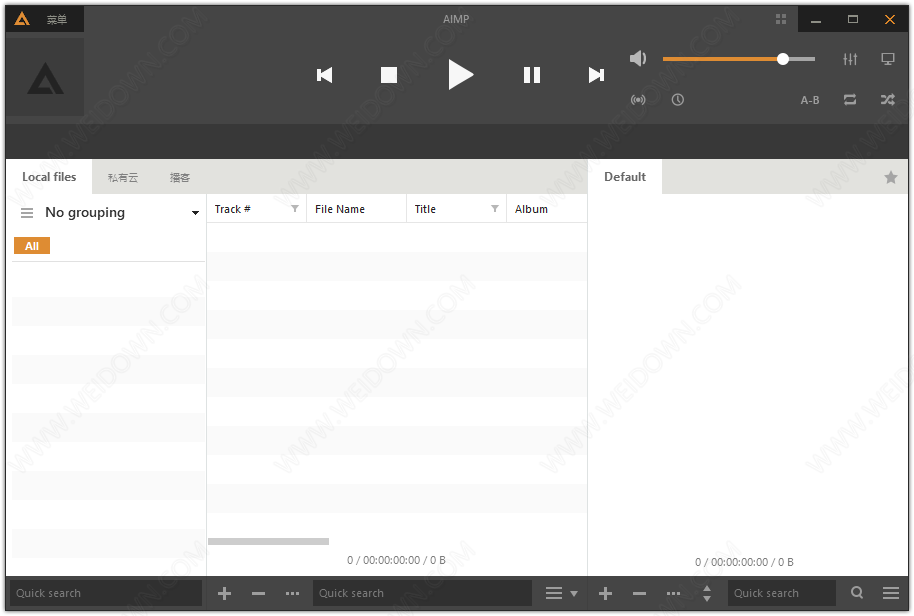Mute audio with the speaker icon
914x616 pixels.
(638, 59)
